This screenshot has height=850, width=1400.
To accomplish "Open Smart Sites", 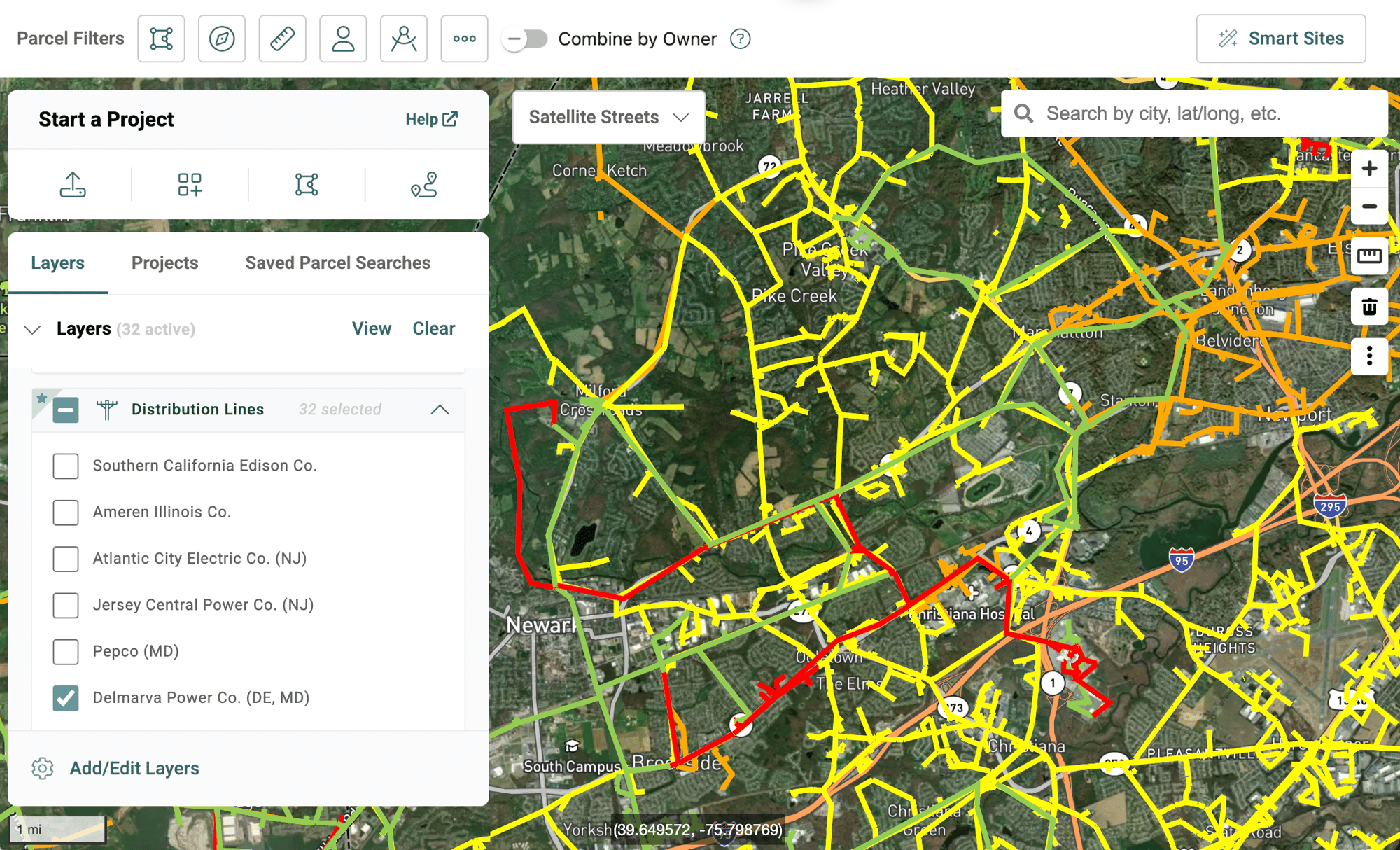I will [x=1281, y=39].
